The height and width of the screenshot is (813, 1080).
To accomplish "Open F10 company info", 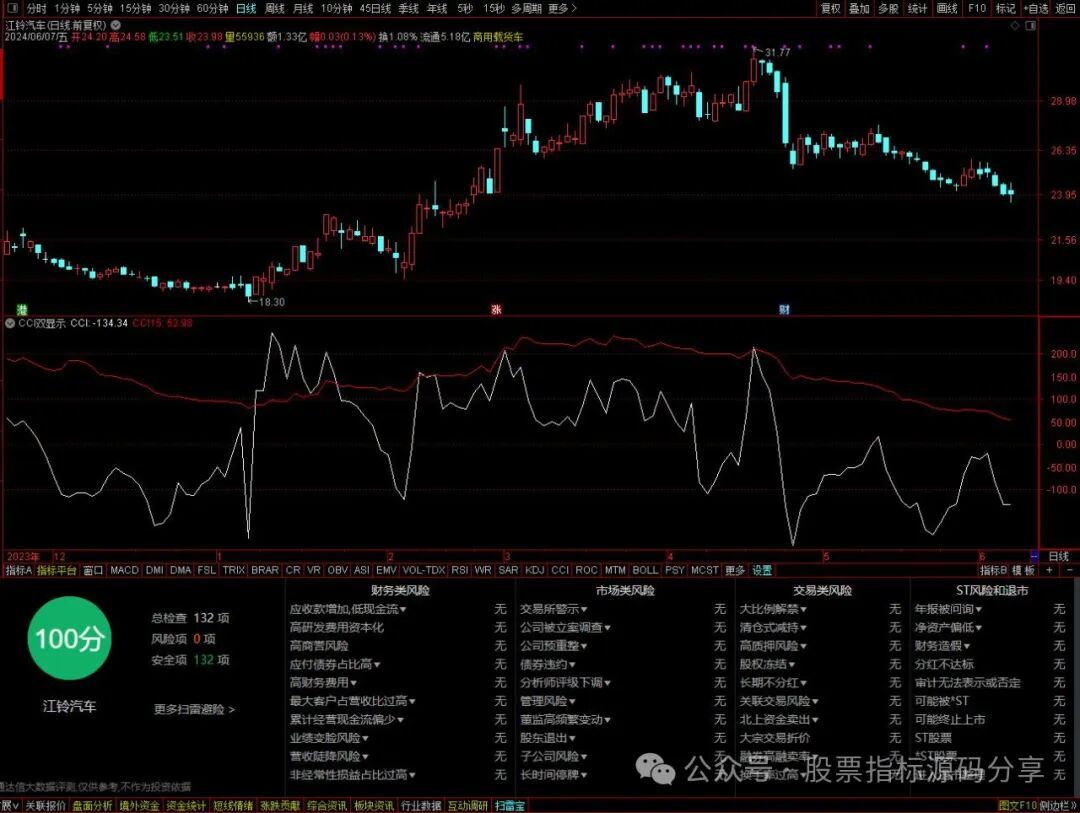I will [x=977, y=8].
